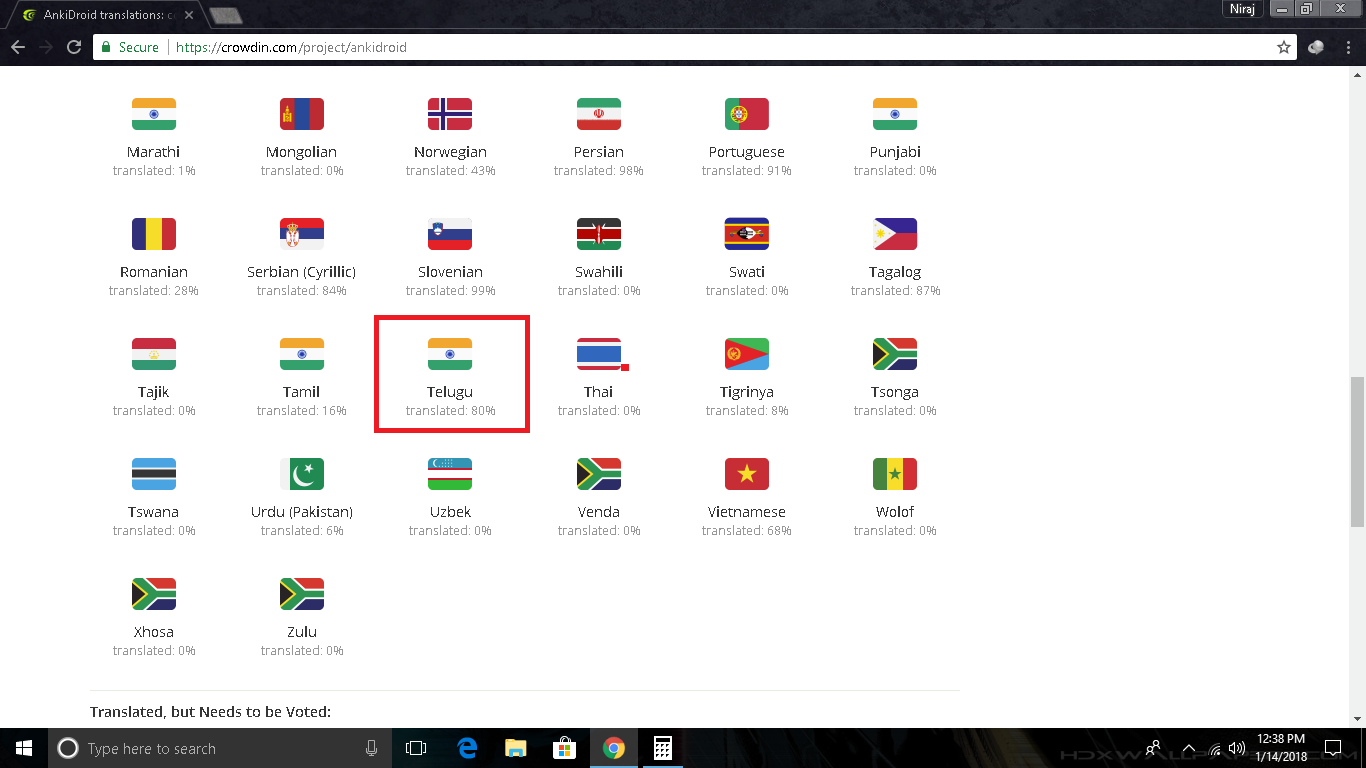Click the page's vertical scrollbar thumb

point(1357,451)
